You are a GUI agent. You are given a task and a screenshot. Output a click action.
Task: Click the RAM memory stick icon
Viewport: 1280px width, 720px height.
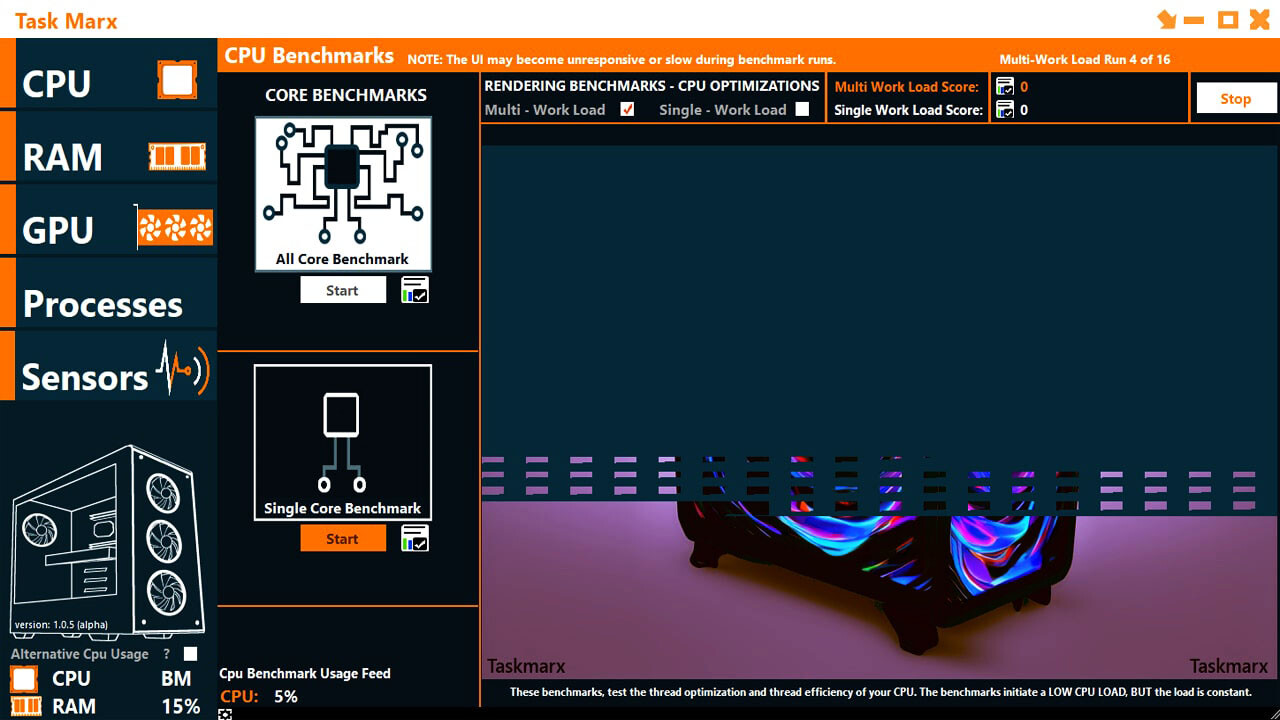177,155
